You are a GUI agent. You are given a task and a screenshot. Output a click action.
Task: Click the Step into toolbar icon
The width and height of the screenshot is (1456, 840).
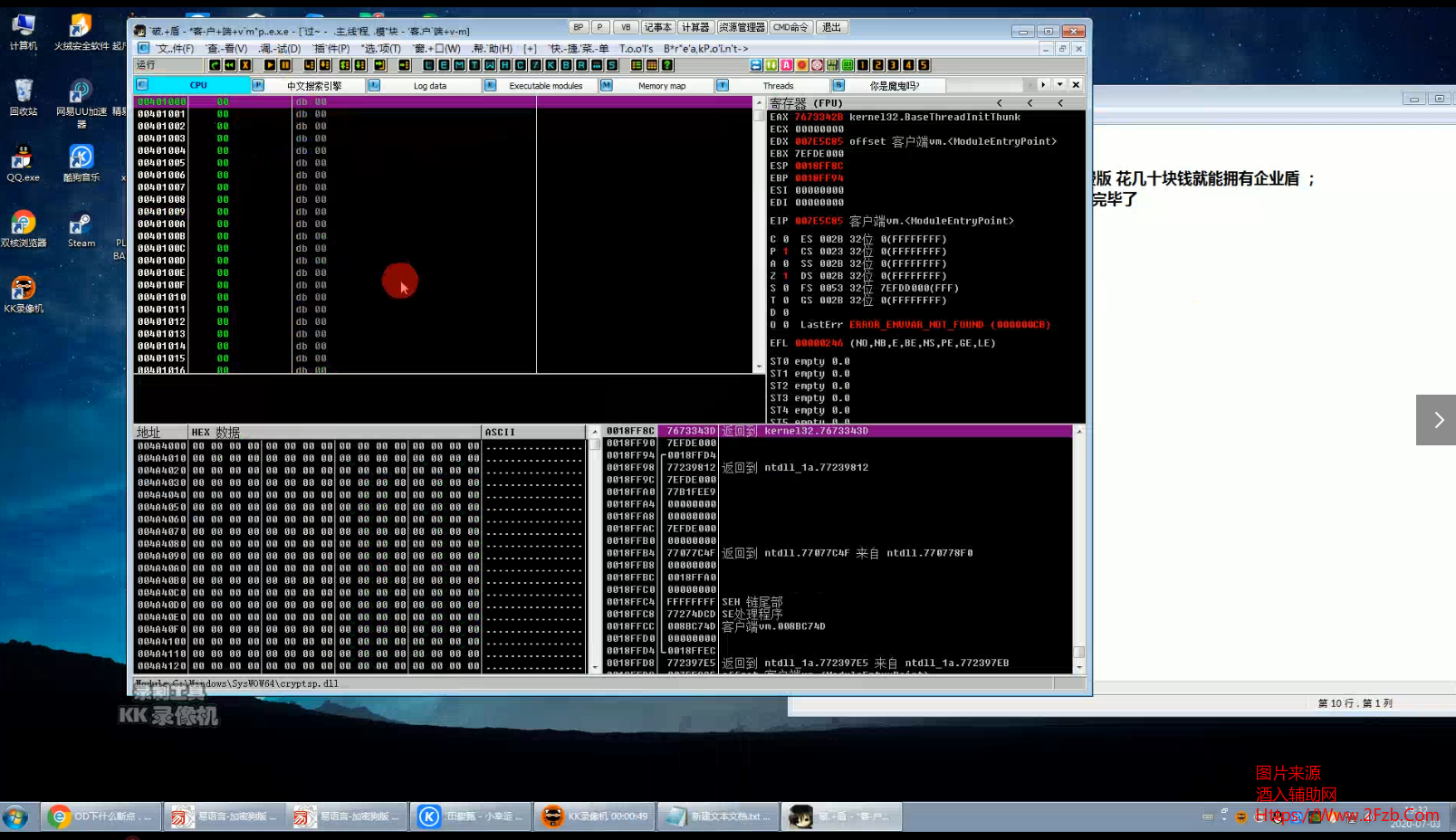point(310,65)
